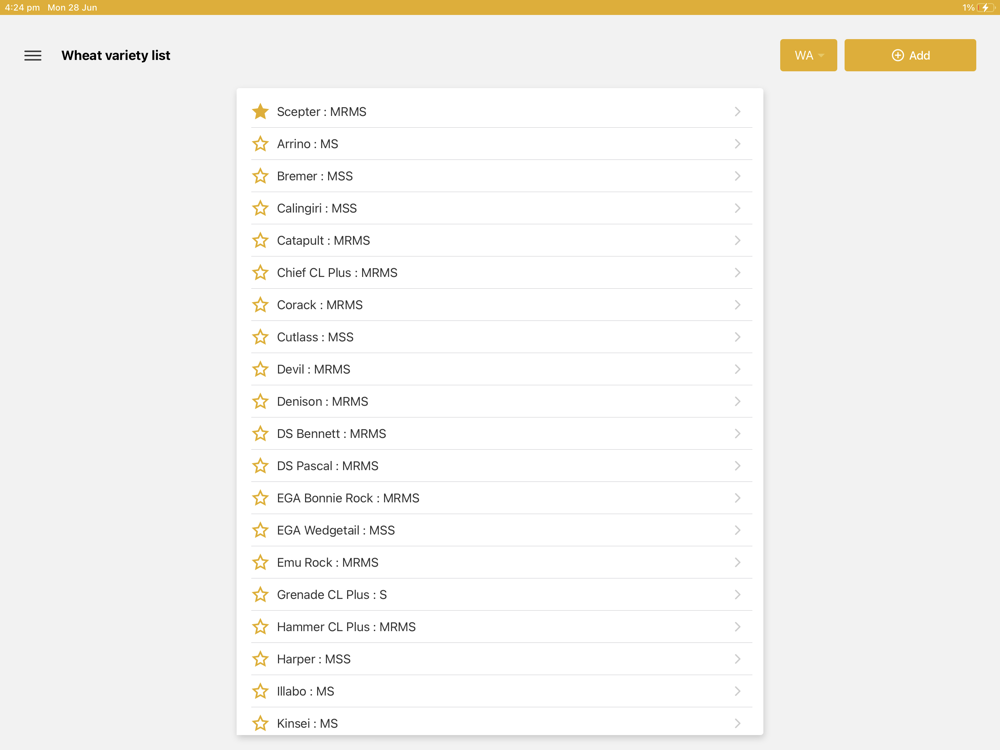Open the hamburger navigation menu
Screen dimensions: 1000x750
click(x=33, y=55)
